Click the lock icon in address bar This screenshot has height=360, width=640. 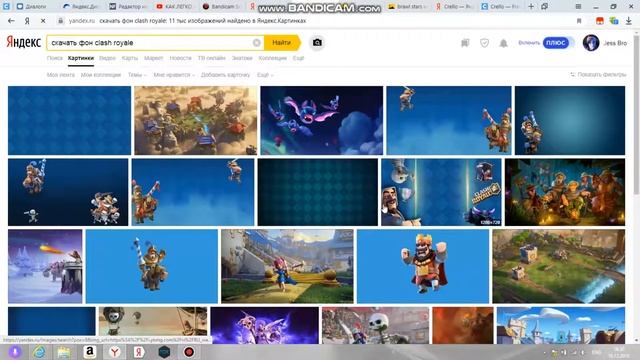[60, 21]
